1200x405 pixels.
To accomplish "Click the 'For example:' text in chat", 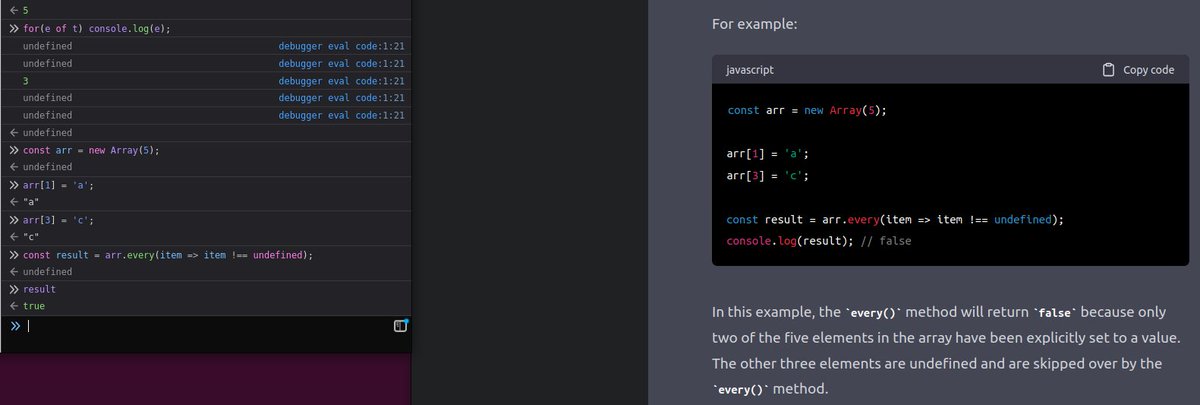I will (754, 24).
